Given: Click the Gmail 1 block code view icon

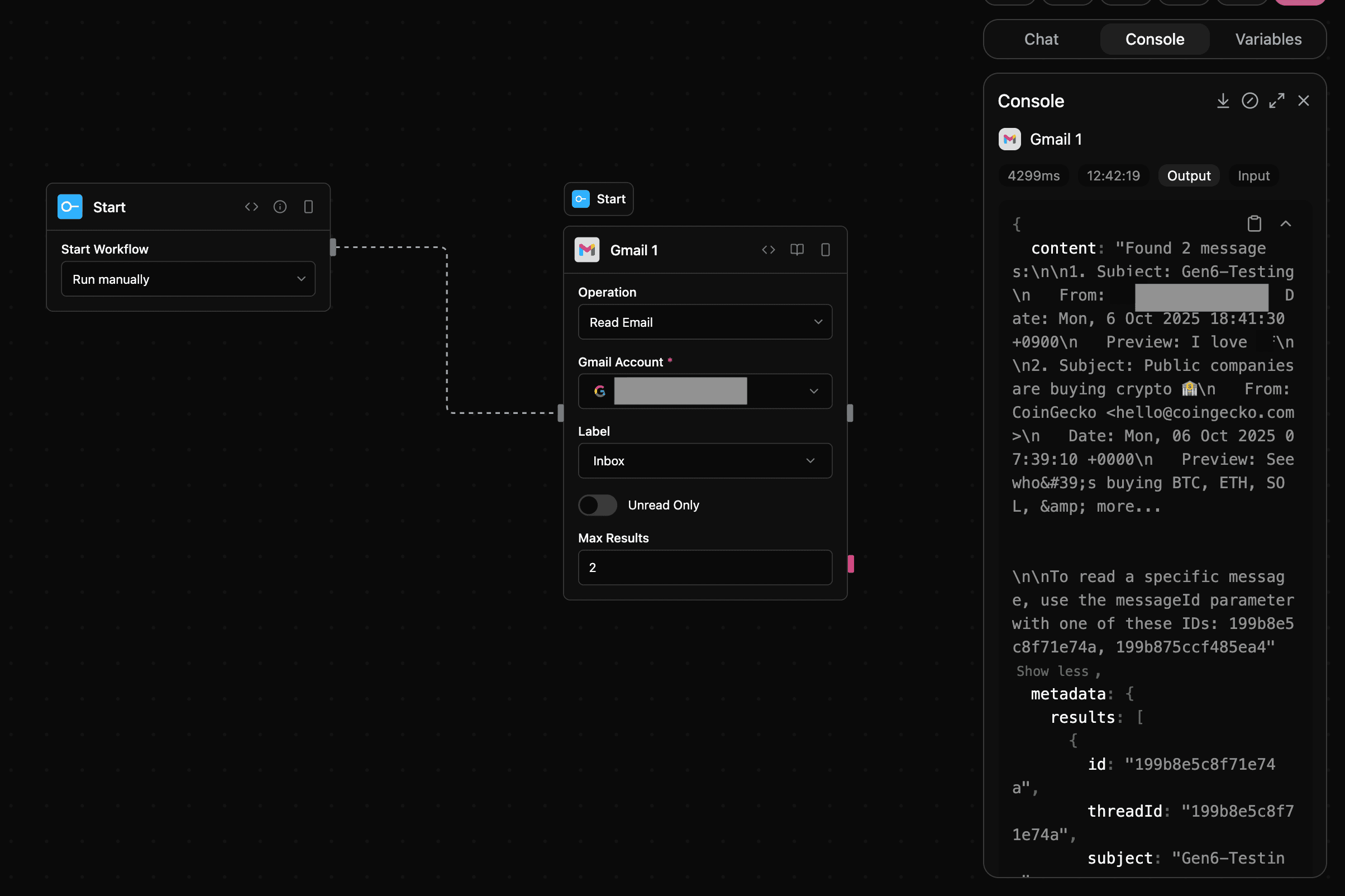Looking at the screenshot, I should [x=769, y=250].
